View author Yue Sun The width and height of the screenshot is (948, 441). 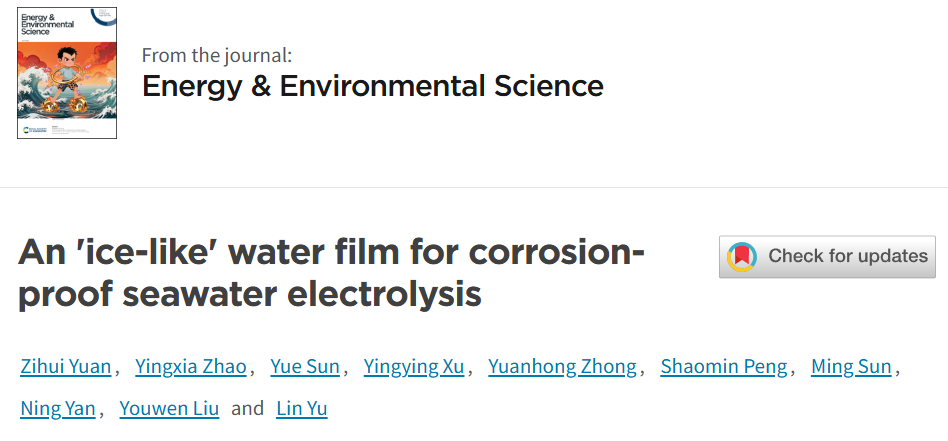[305, 366]
